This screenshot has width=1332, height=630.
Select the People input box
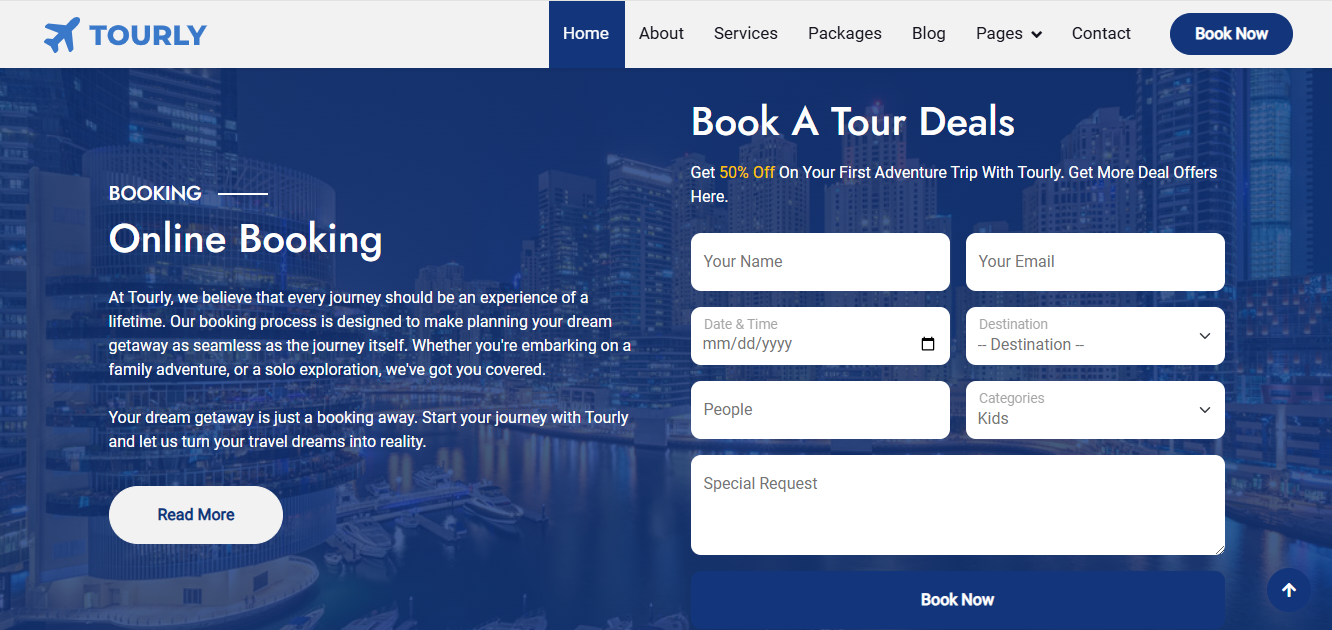click(x=820, y=410)
